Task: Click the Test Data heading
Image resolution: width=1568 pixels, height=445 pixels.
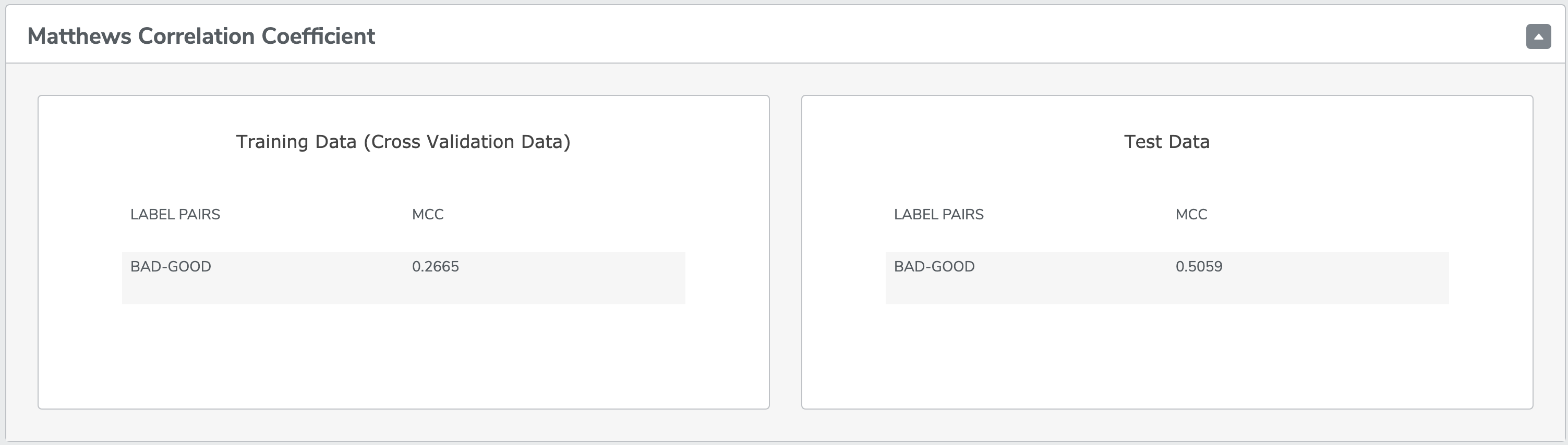Action: [x=1167, y=141]
